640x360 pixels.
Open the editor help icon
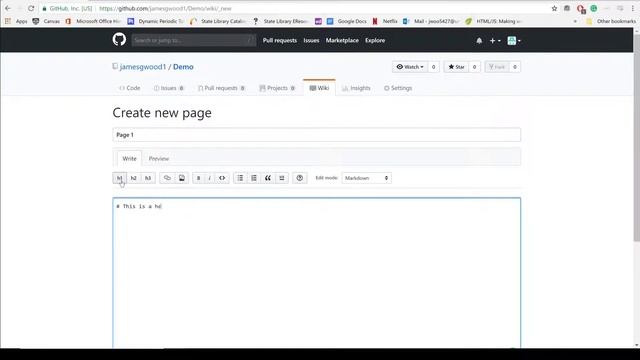300,178
